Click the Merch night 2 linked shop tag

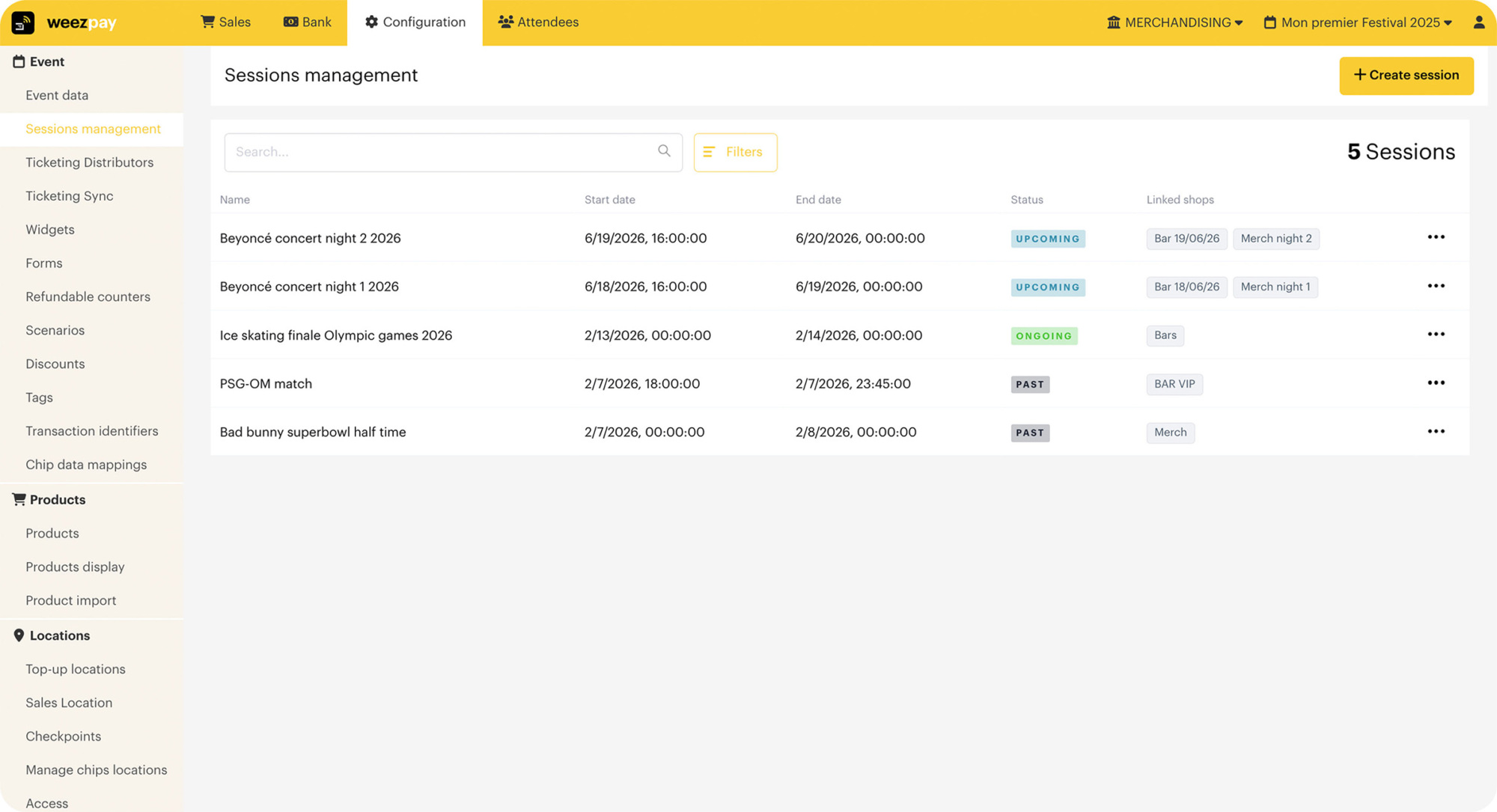[x=1276, y=238]
